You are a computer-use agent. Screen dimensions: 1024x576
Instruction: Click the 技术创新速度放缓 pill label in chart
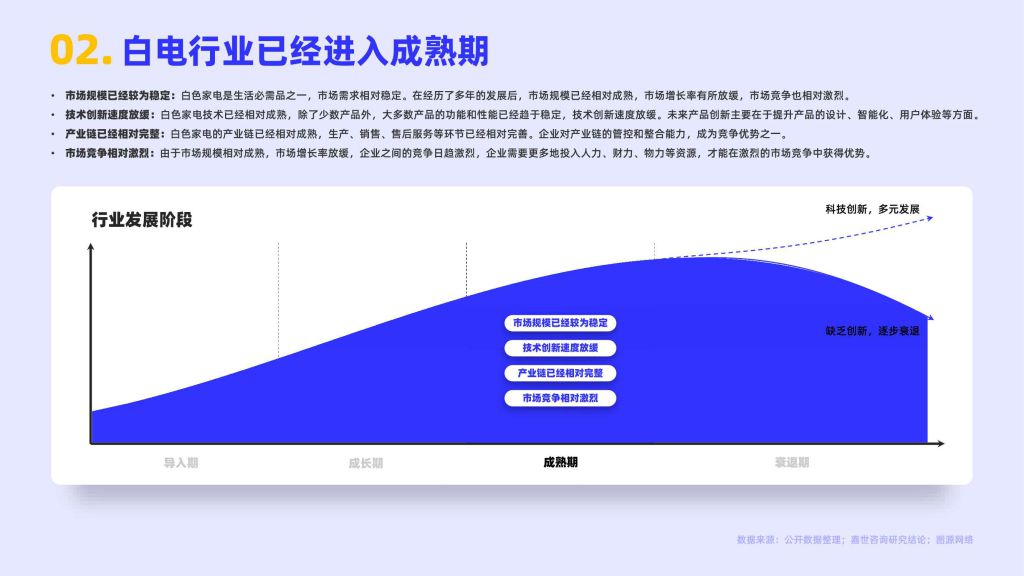point(560,348)
